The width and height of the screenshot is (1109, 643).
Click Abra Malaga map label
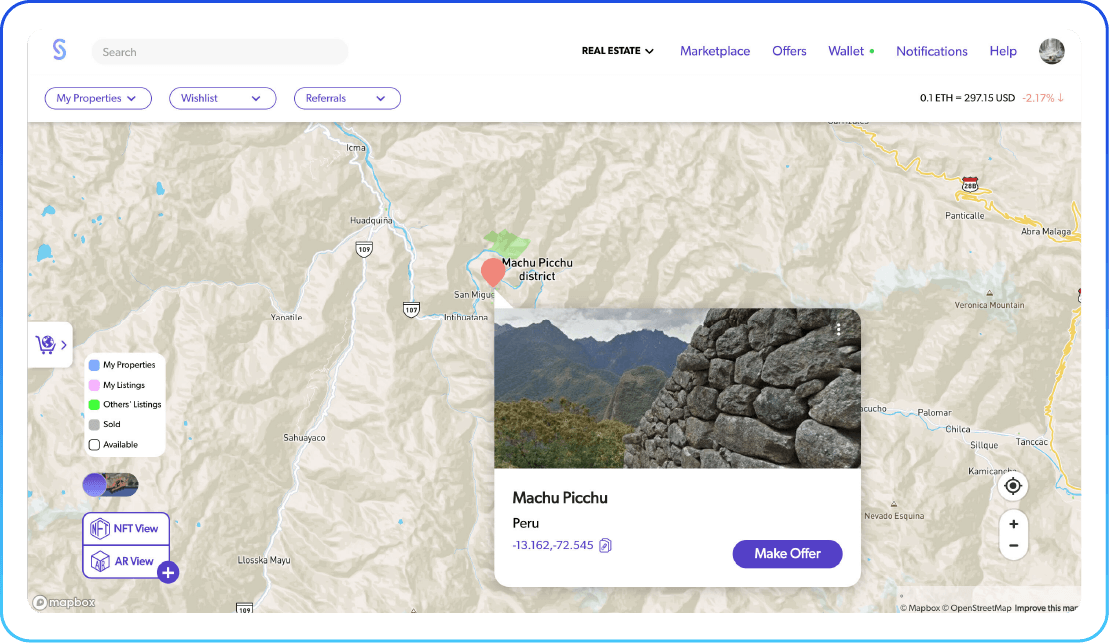point(1045,231)
